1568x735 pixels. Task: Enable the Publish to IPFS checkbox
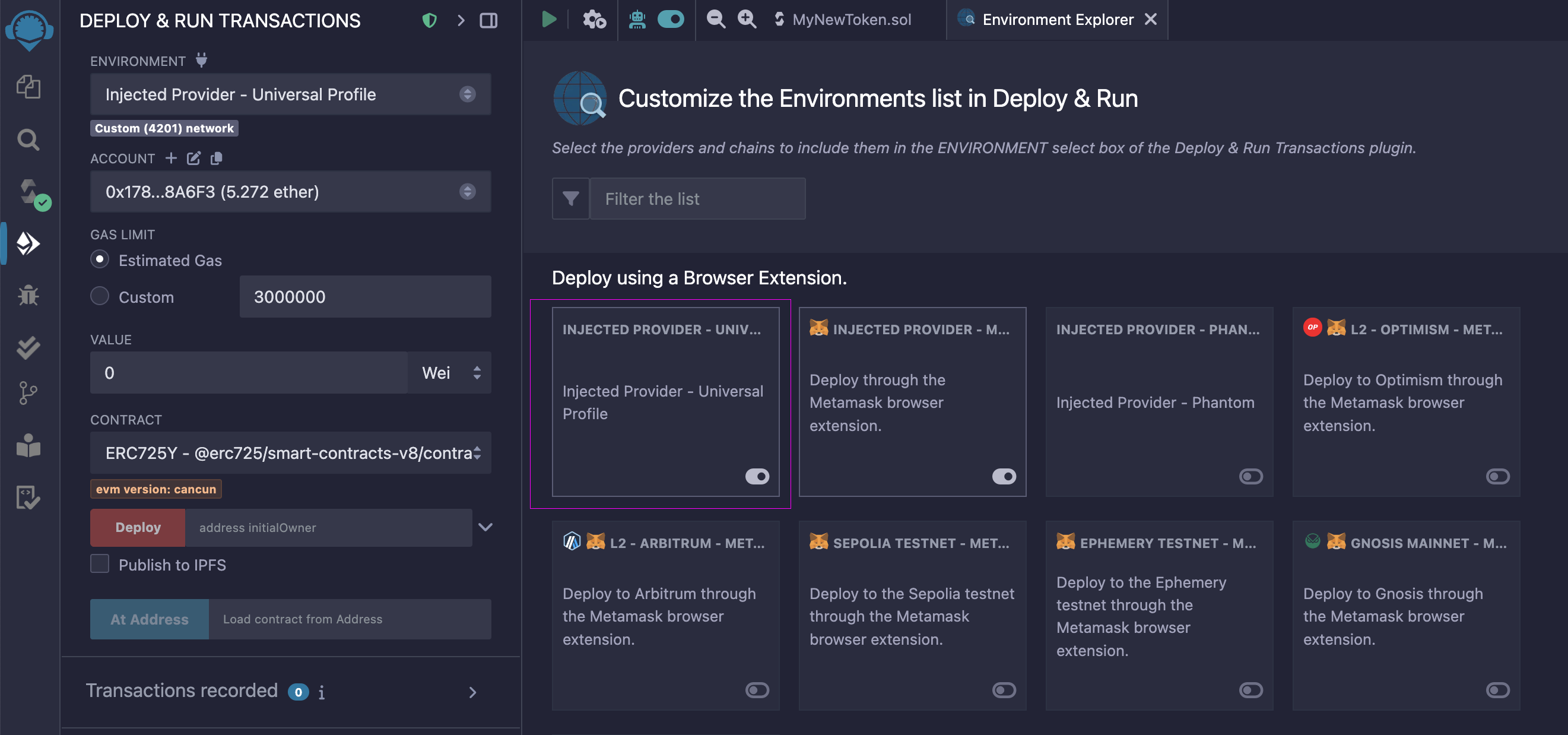coord(100,564)
